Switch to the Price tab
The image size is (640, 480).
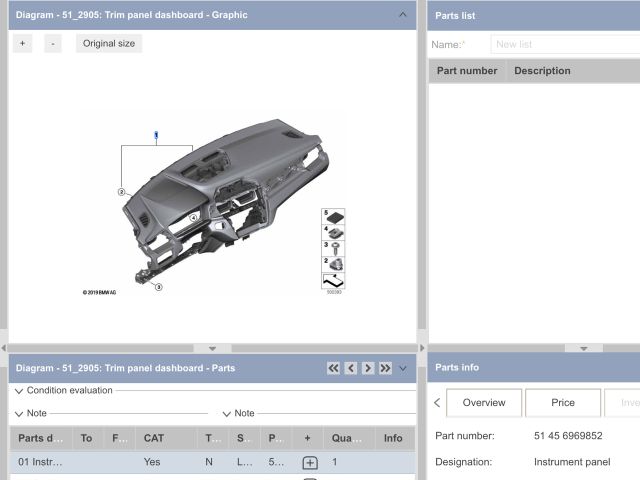point(563,403)
